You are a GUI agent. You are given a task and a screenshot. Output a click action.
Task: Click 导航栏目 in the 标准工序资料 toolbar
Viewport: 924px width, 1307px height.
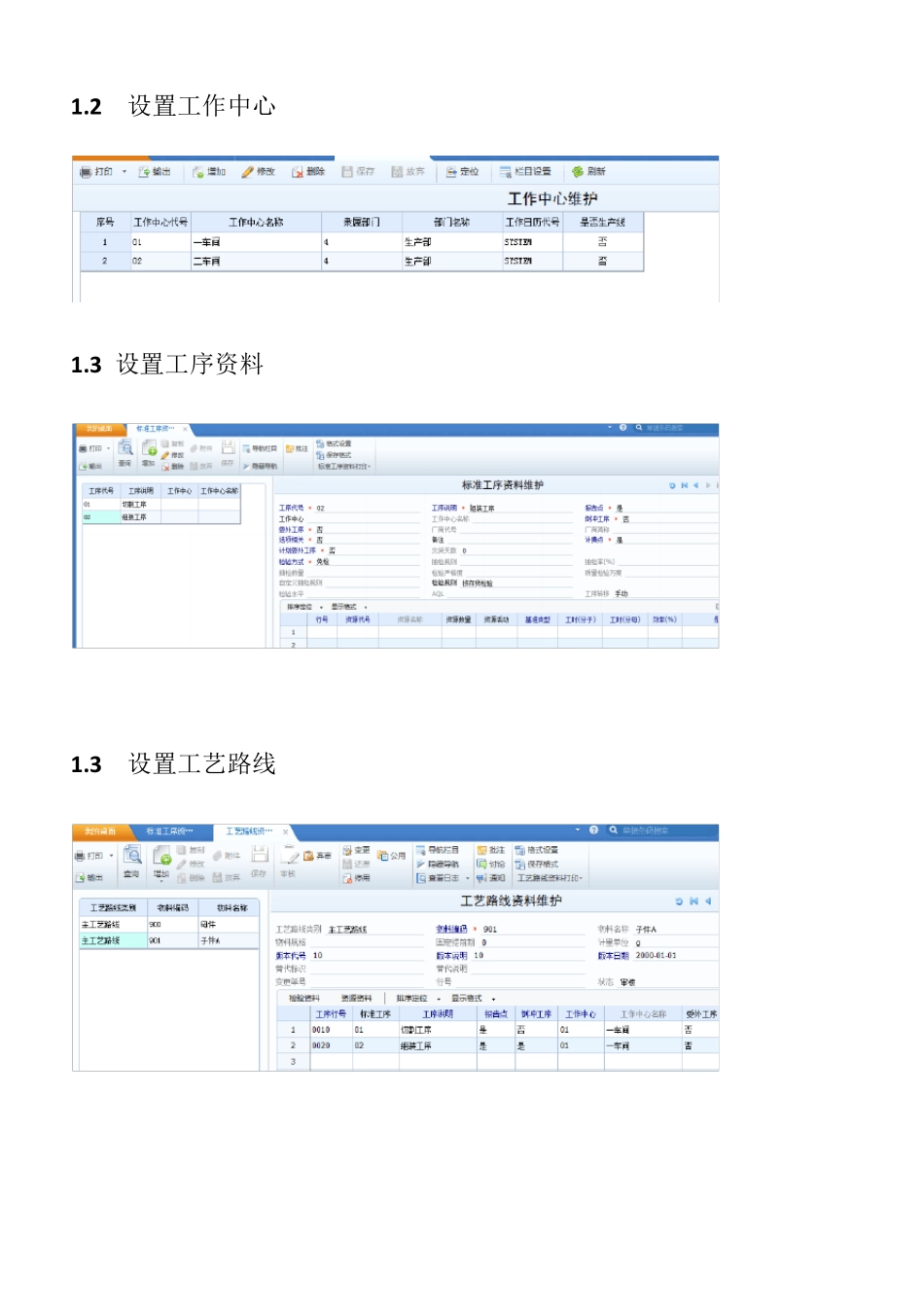(x=260, y=448)
